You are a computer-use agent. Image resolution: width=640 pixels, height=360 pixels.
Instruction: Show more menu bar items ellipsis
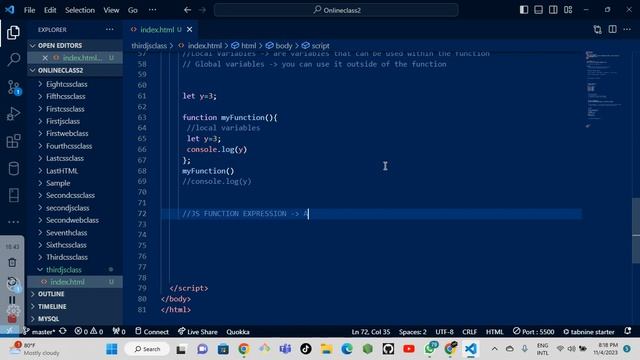152,10
